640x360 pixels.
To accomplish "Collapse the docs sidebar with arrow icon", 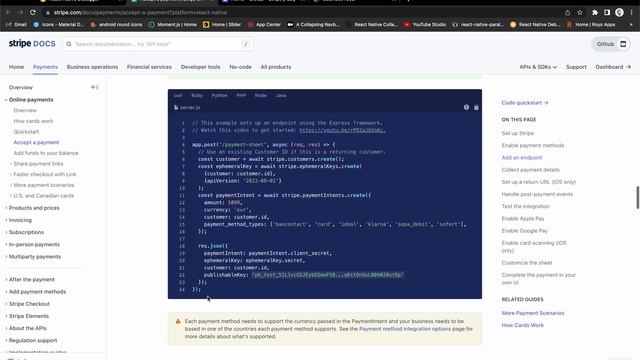I will point(94,87).
